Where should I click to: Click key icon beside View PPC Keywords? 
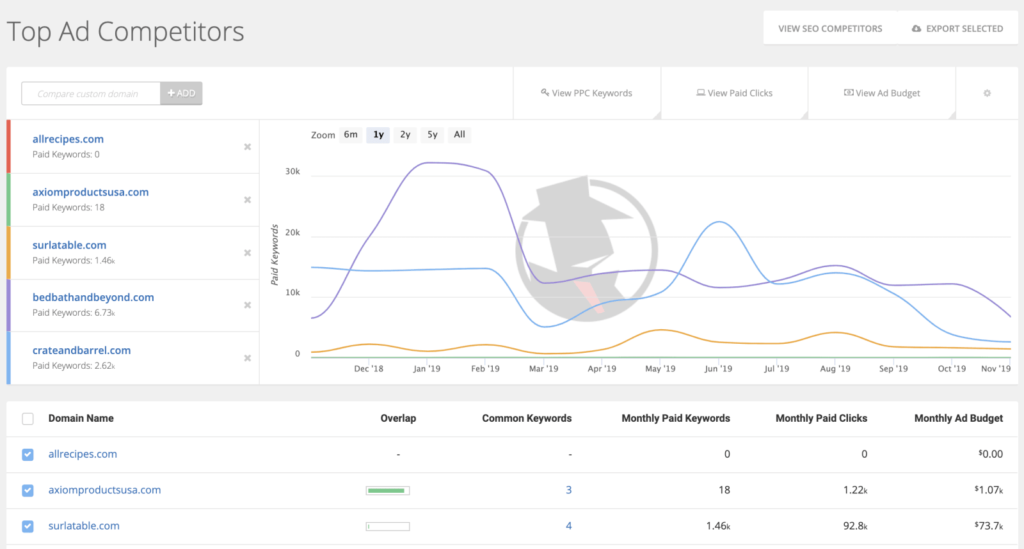point(545,93)
